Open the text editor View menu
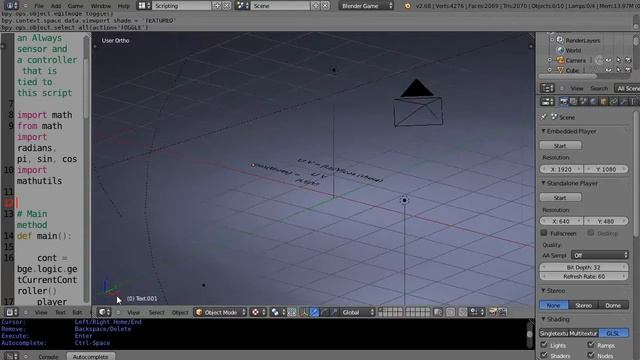Viewport: 640px width, 360px height. click(x=41, y=312)
